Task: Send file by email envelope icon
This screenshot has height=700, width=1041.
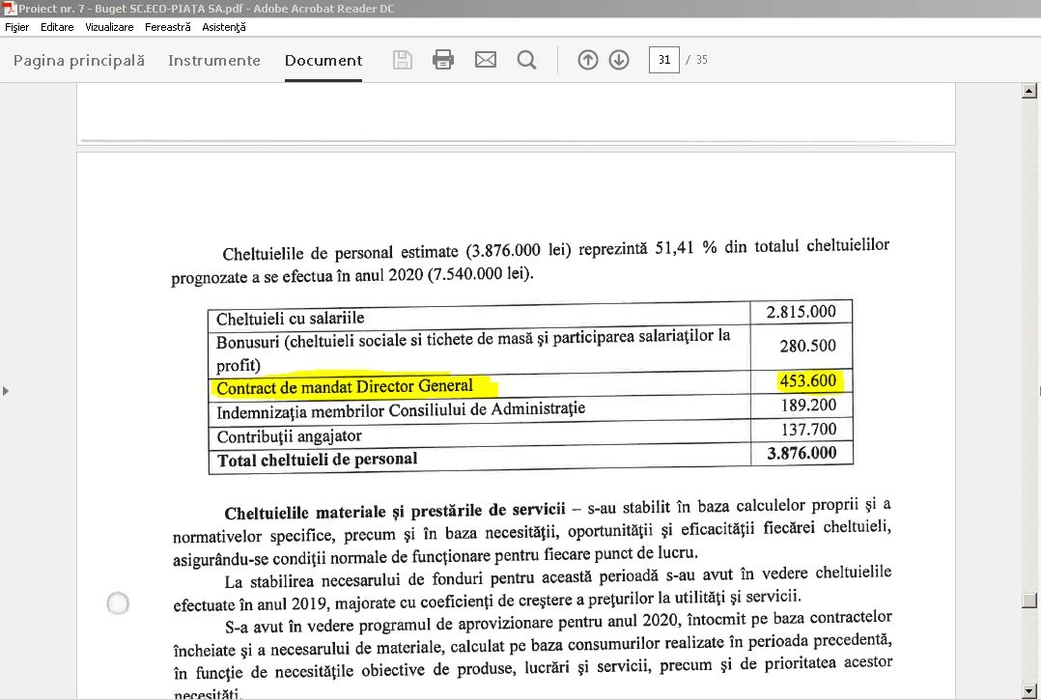Action: 485,60
